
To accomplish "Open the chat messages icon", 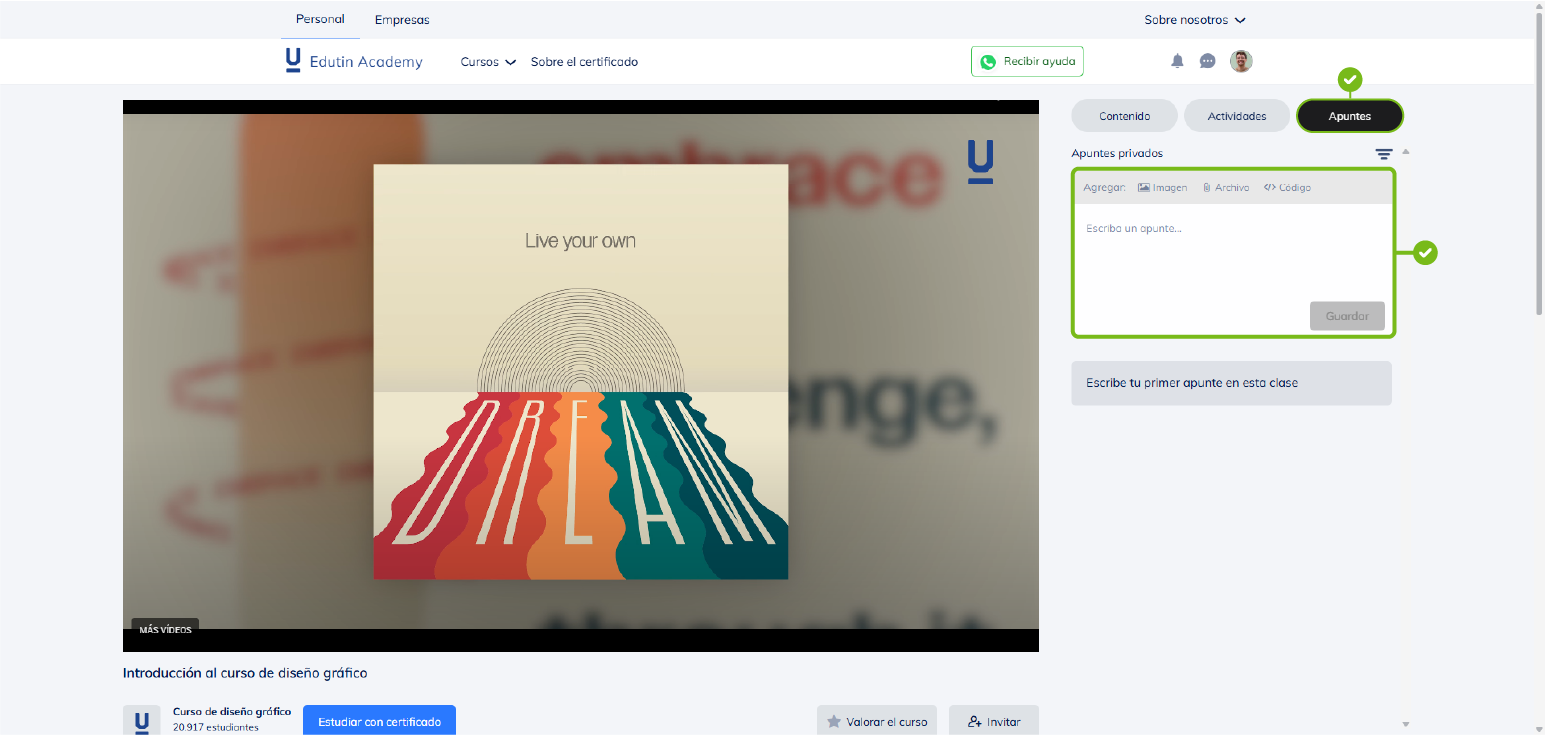I will 1207,61.
